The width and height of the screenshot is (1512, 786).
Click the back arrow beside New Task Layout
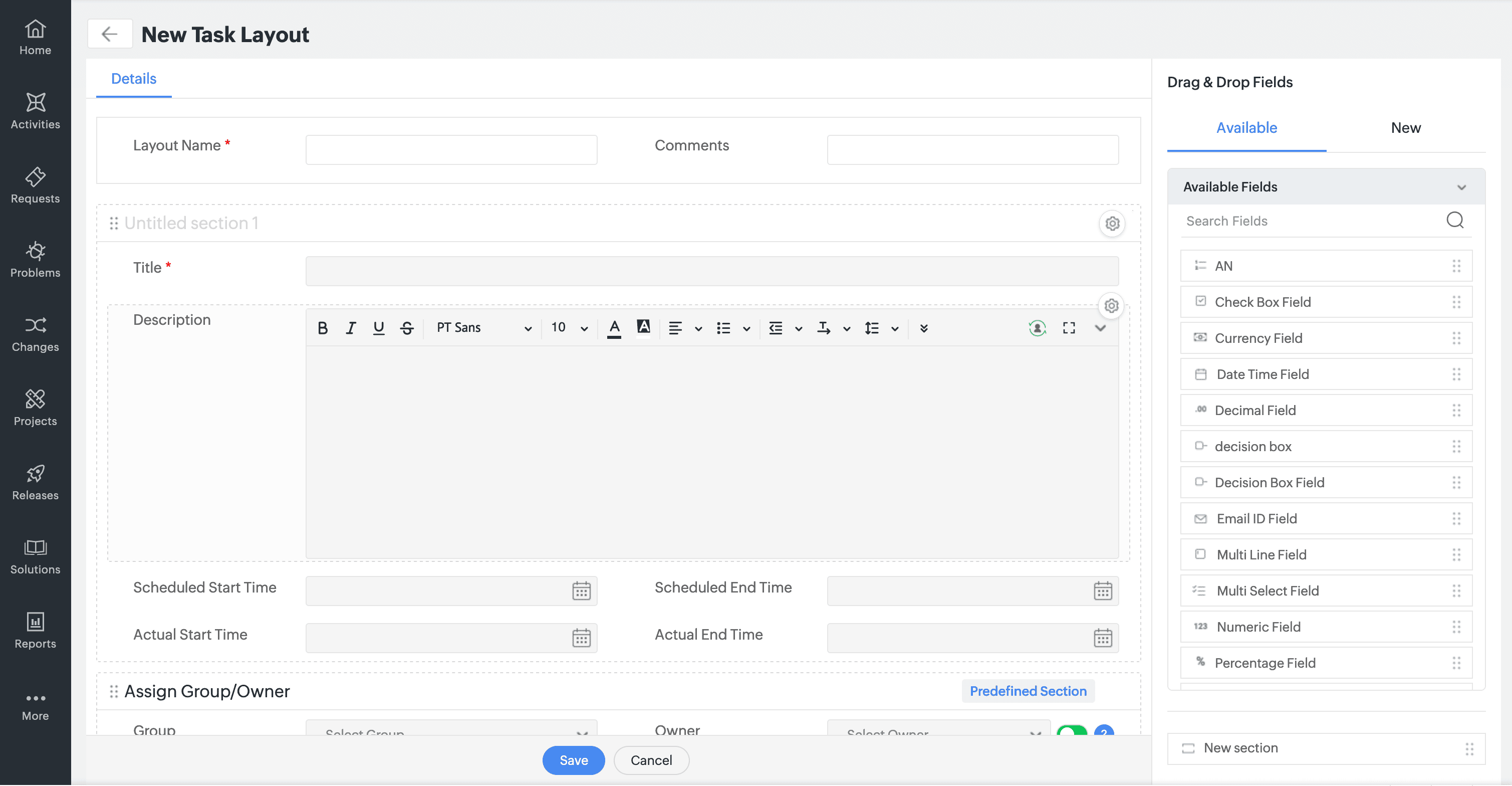(x=109, y=34)
